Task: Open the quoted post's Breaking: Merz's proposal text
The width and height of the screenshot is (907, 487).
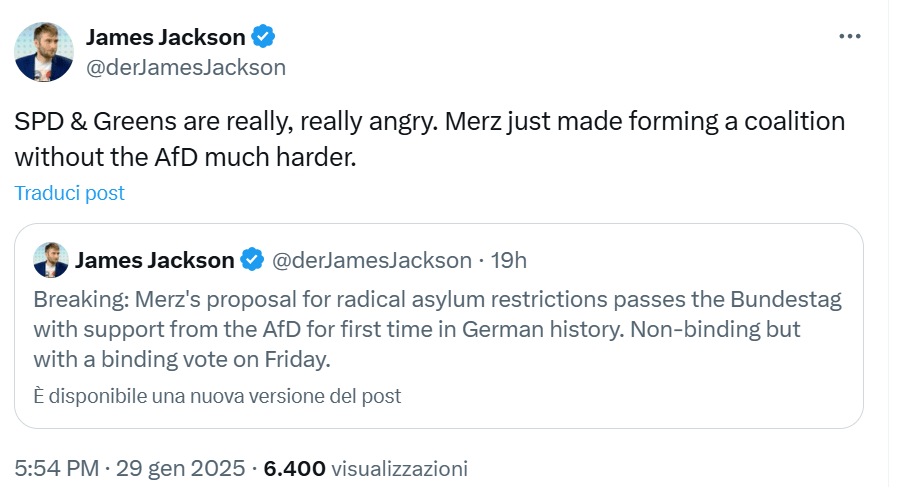Action: click(438, 300)
